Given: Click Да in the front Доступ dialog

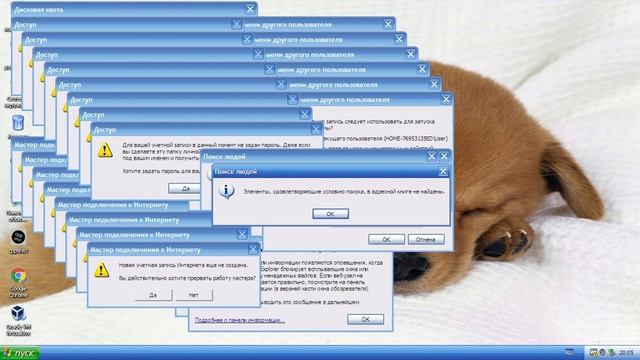Looking at the screenshot, I should (x=185, y=188).
